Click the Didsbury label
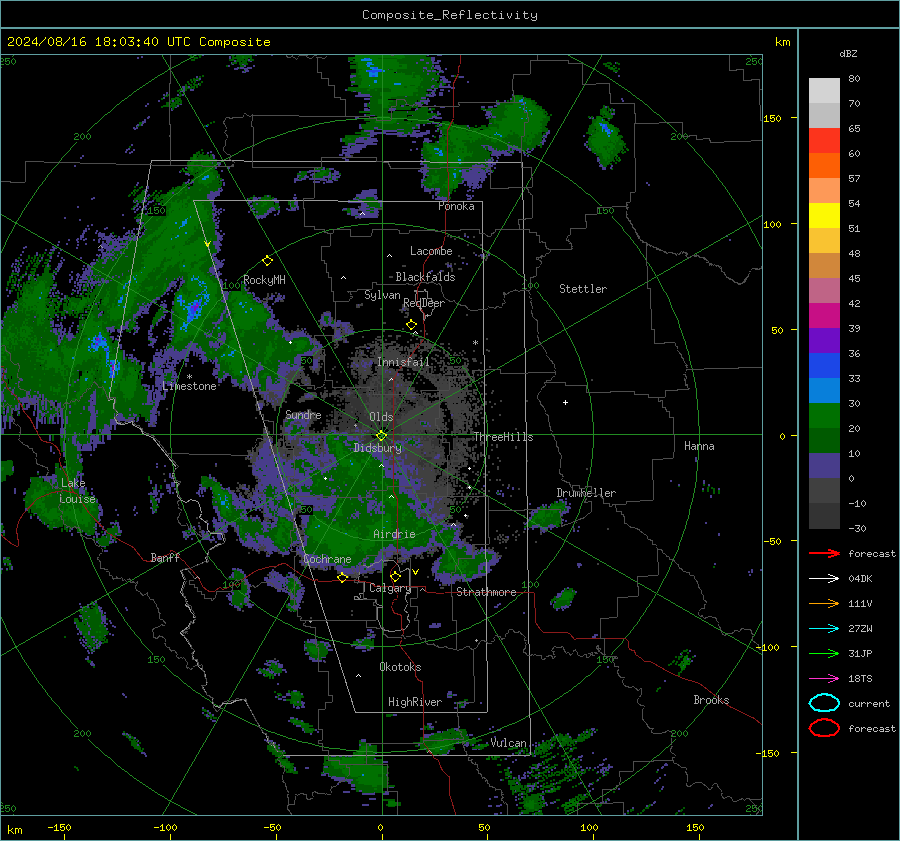 (377, 448)
